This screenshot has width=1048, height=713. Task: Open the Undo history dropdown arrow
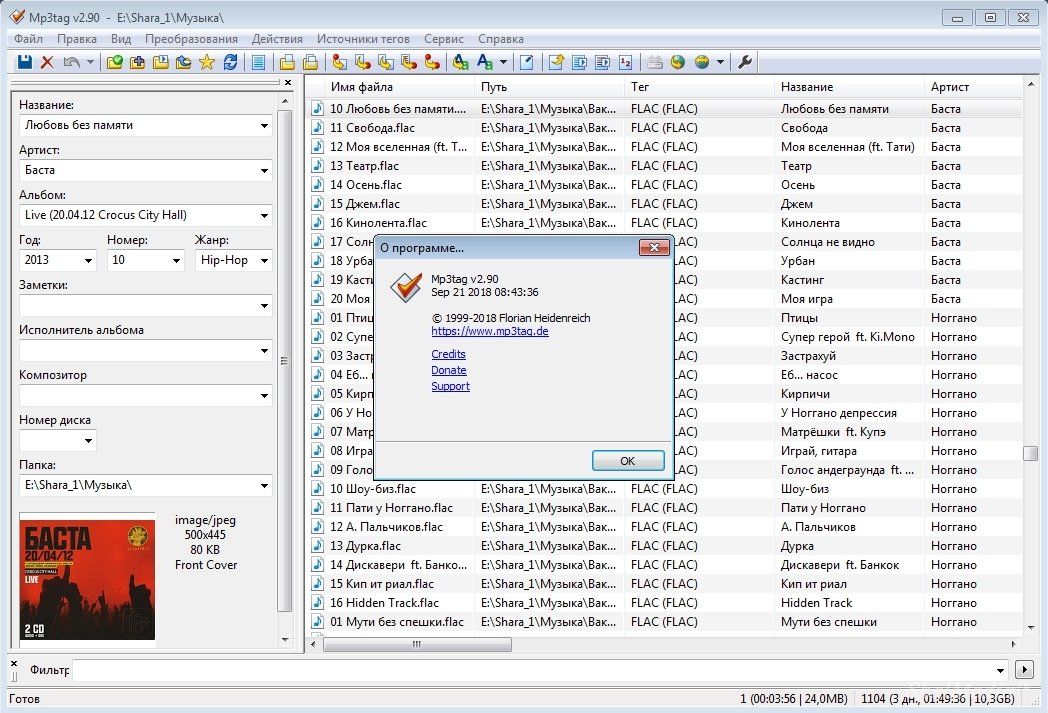pos(90,62)
